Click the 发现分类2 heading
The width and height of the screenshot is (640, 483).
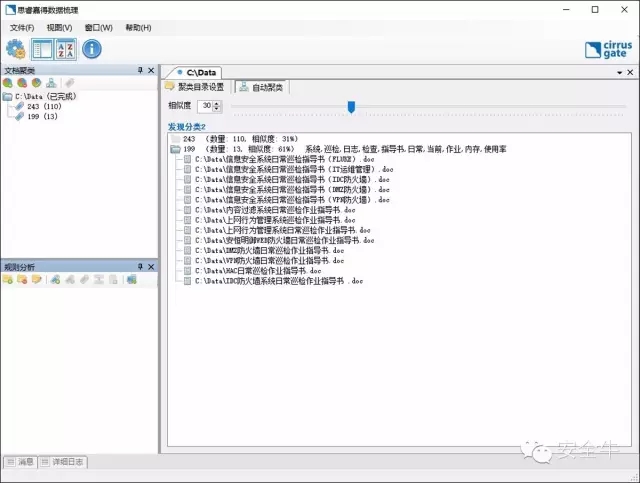(x=187, y=127)
